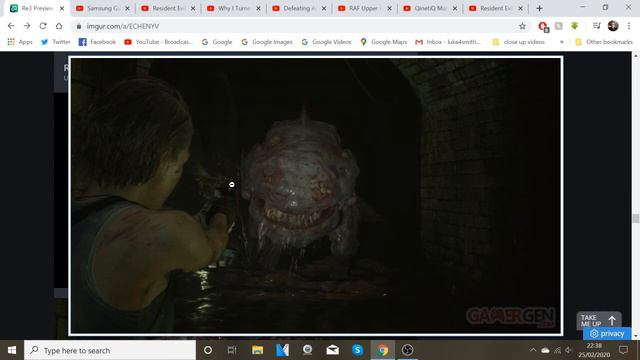640x360 pixels.
Task: Go forward in browser history
Action: click(27, 26)
